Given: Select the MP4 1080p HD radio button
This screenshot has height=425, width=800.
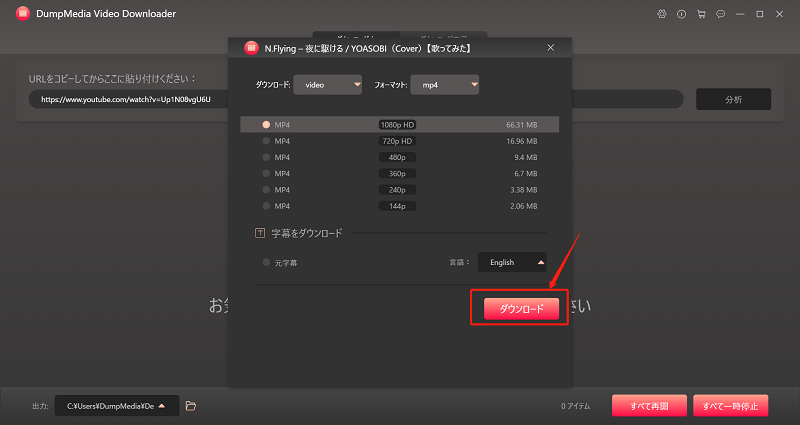Looking at the screenshot, I should [266, 124].
